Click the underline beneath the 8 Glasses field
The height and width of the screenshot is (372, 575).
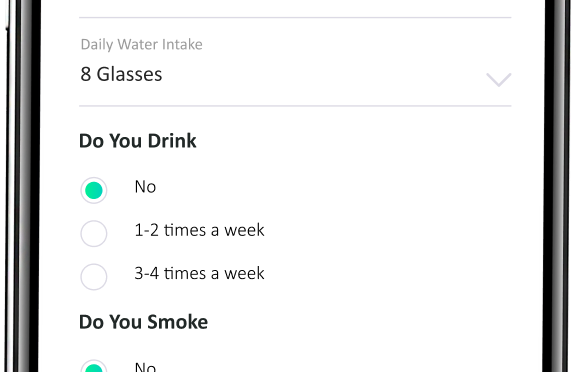(295, 106)
